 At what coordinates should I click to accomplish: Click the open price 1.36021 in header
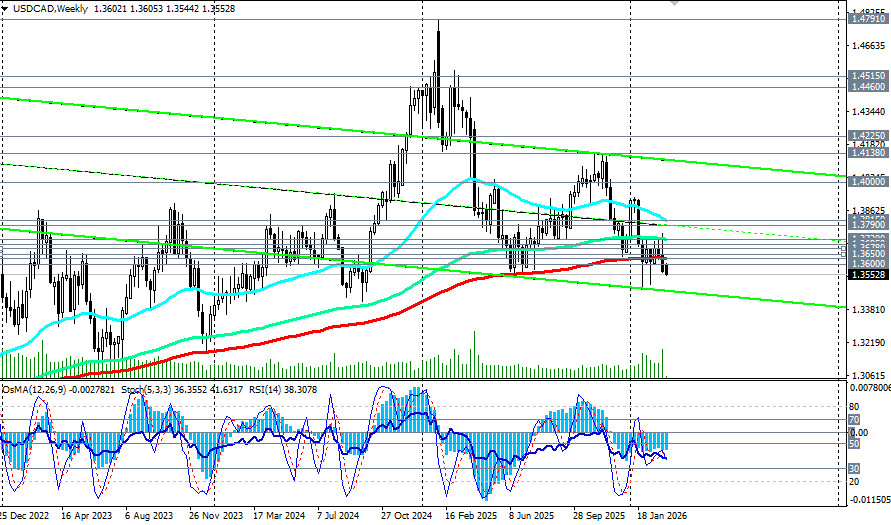coord(109,9)
